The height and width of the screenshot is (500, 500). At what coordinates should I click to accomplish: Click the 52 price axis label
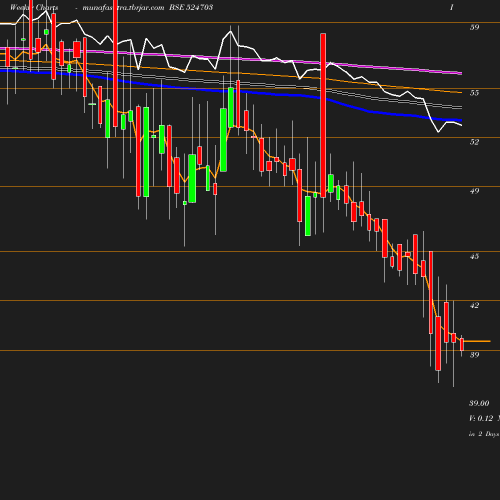[474, 142]
